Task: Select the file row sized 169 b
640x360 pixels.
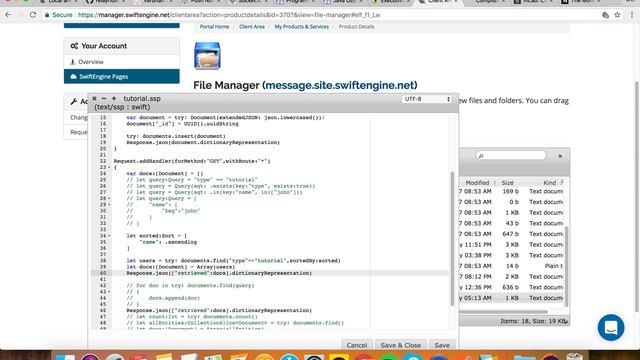Action: coord(511,191)
